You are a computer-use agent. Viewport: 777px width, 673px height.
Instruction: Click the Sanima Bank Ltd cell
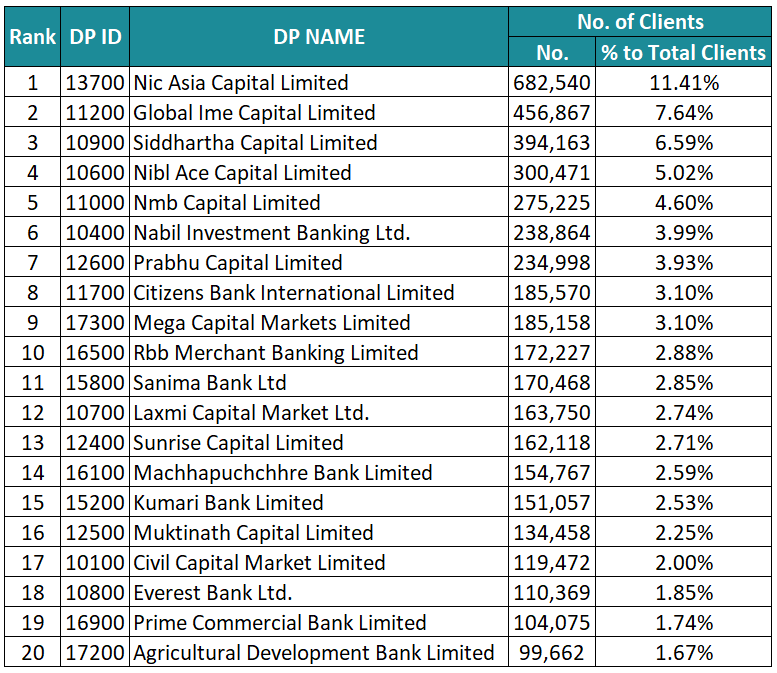[x=210, y=383]
